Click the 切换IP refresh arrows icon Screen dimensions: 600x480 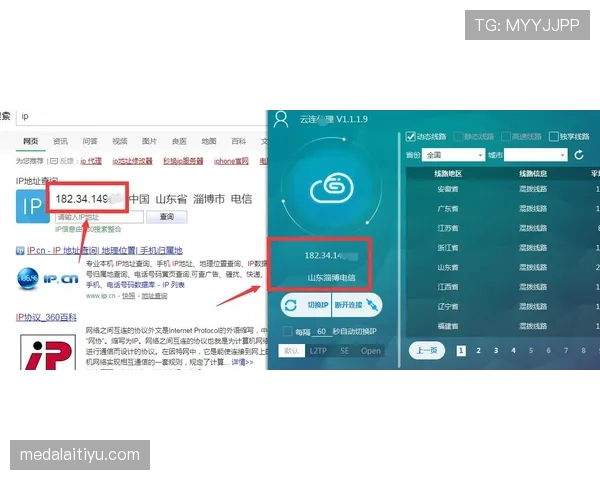click(291, 305)
